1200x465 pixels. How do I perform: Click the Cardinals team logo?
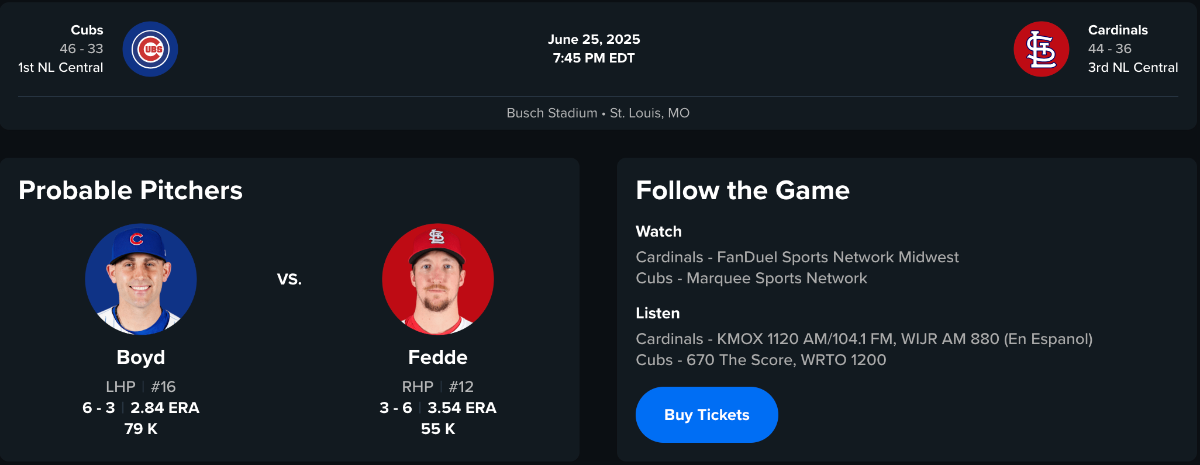pos(1042,49)
